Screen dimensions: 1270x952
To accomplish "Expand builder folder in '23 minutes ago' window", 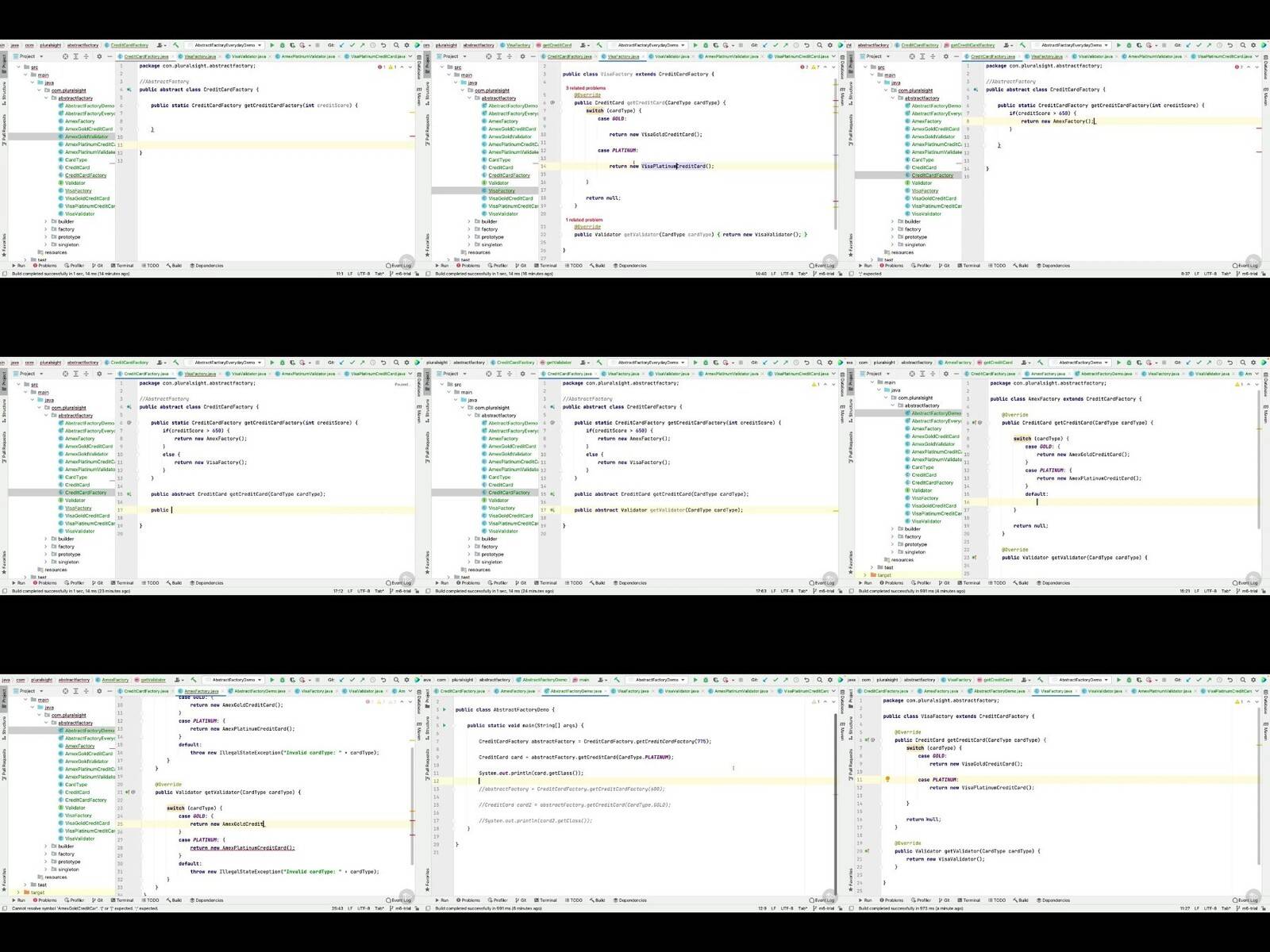I will tap(46, 539).
